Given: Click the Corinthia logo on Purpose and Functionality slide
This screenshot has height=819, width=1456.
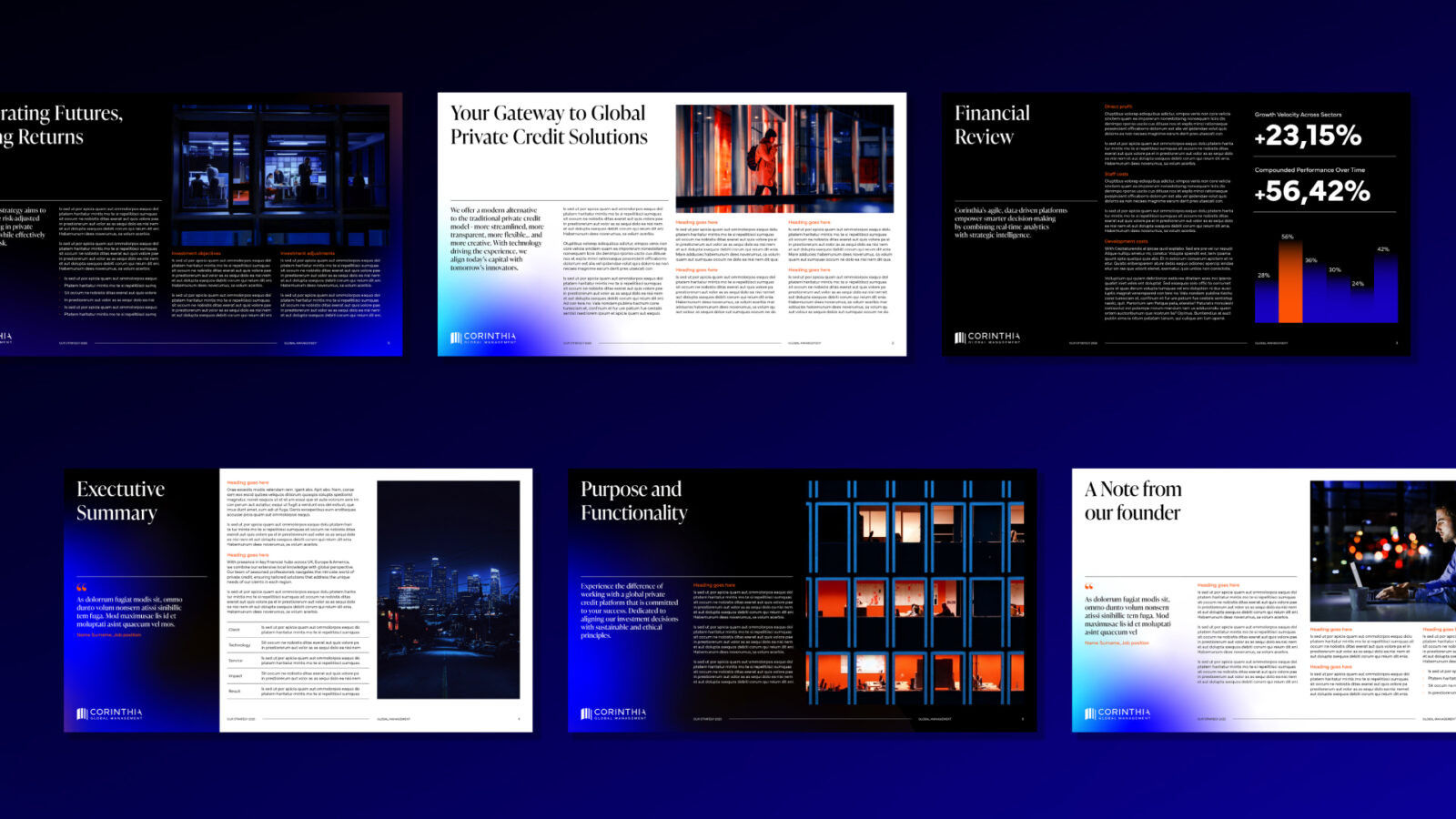Looking at the screenshot, I should pyautogui.click(x=613, y=713).
